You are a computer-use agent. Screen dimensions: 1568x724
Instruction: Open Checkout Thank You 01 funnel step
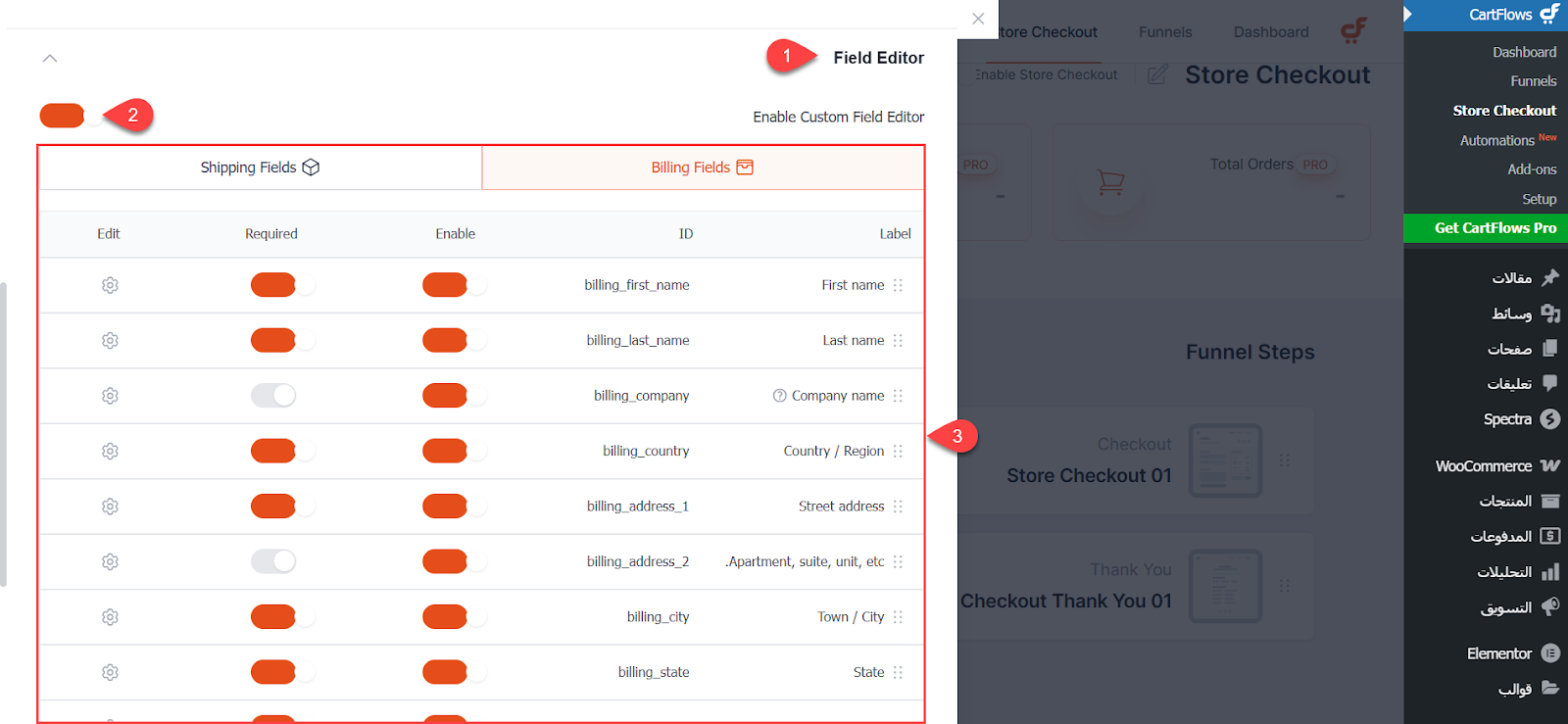click(x=1066, y=602)
